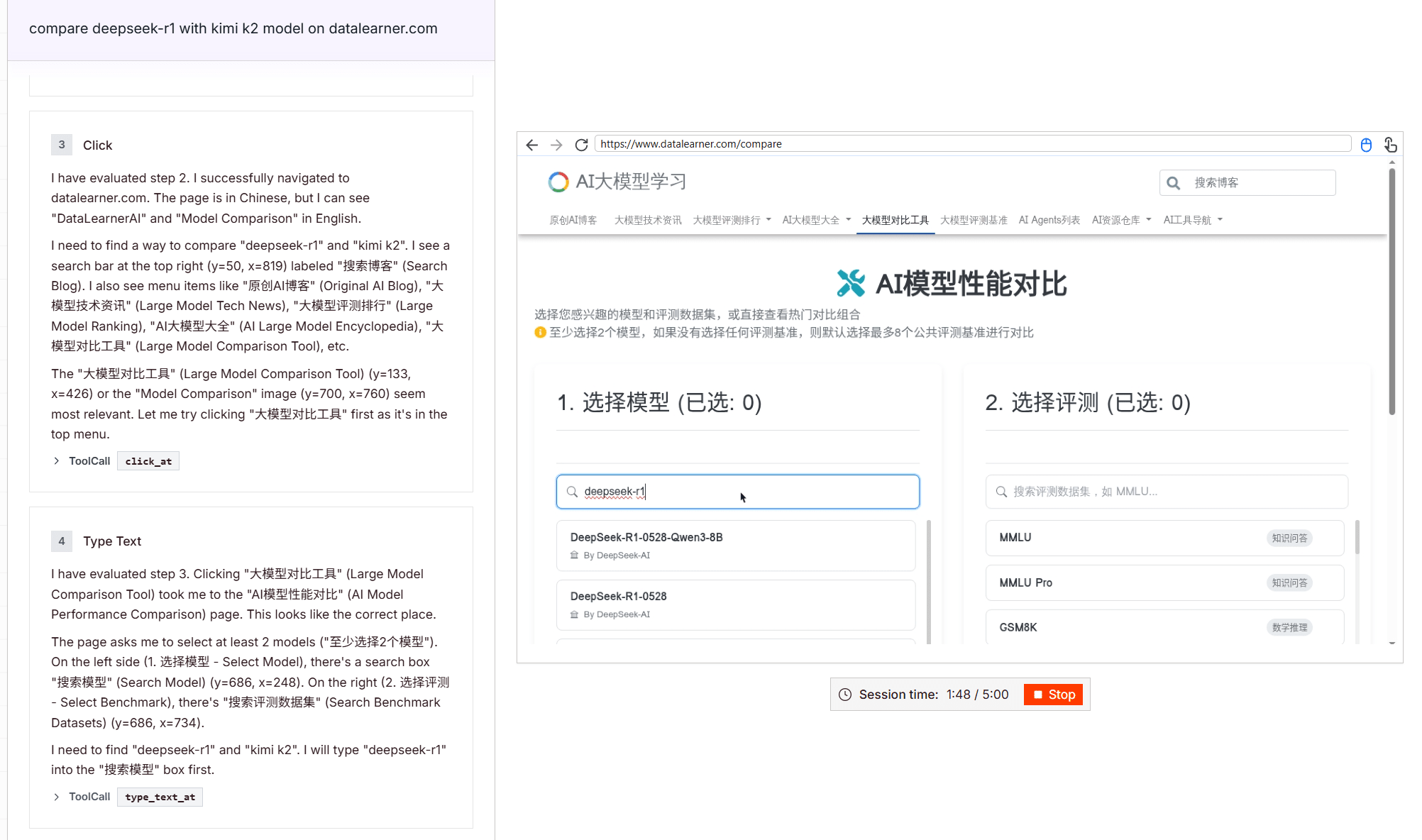Select the touch gesture mode icon

(1391, 144)
